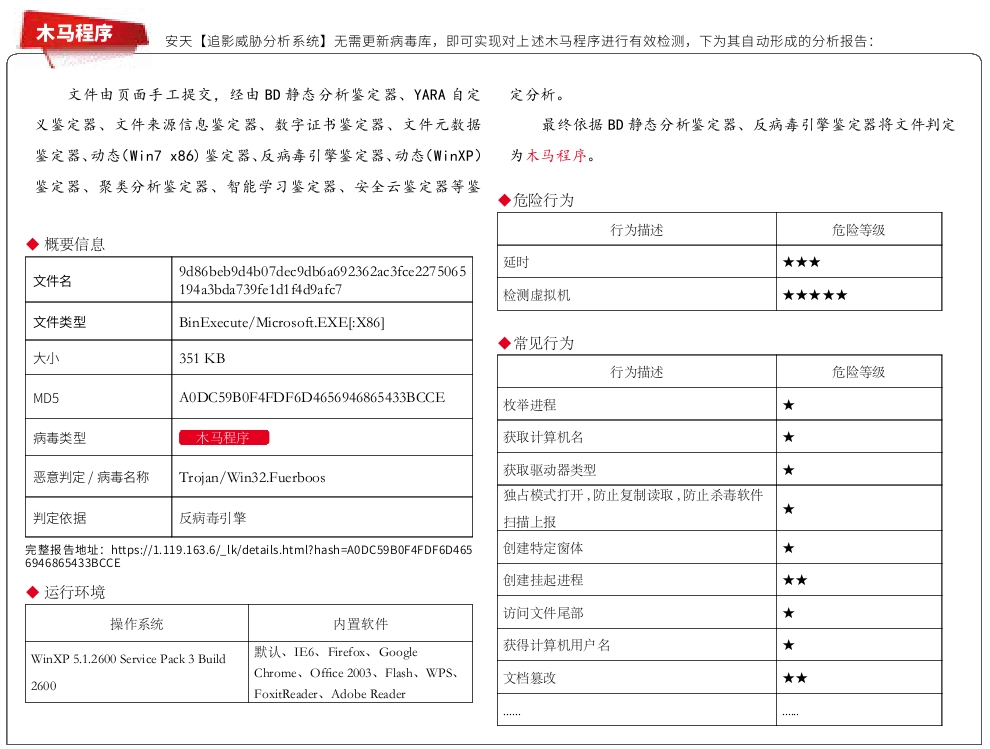The width and height of the screenshot is (990, 749).
Task: Click 危险等级 header in 常见行为 table
Action: [x=859, y=372]
